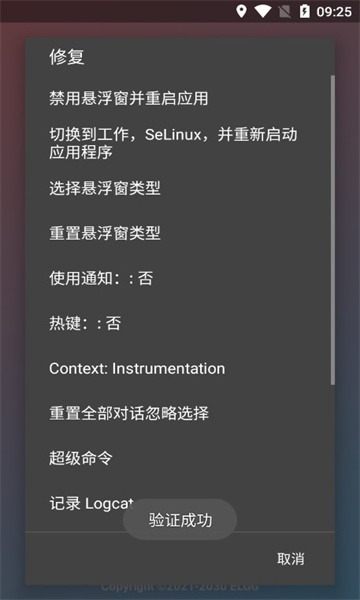Click the dialog's vertical scrollbar
This screenshot has height=600, width=360.
pos(333,230)
